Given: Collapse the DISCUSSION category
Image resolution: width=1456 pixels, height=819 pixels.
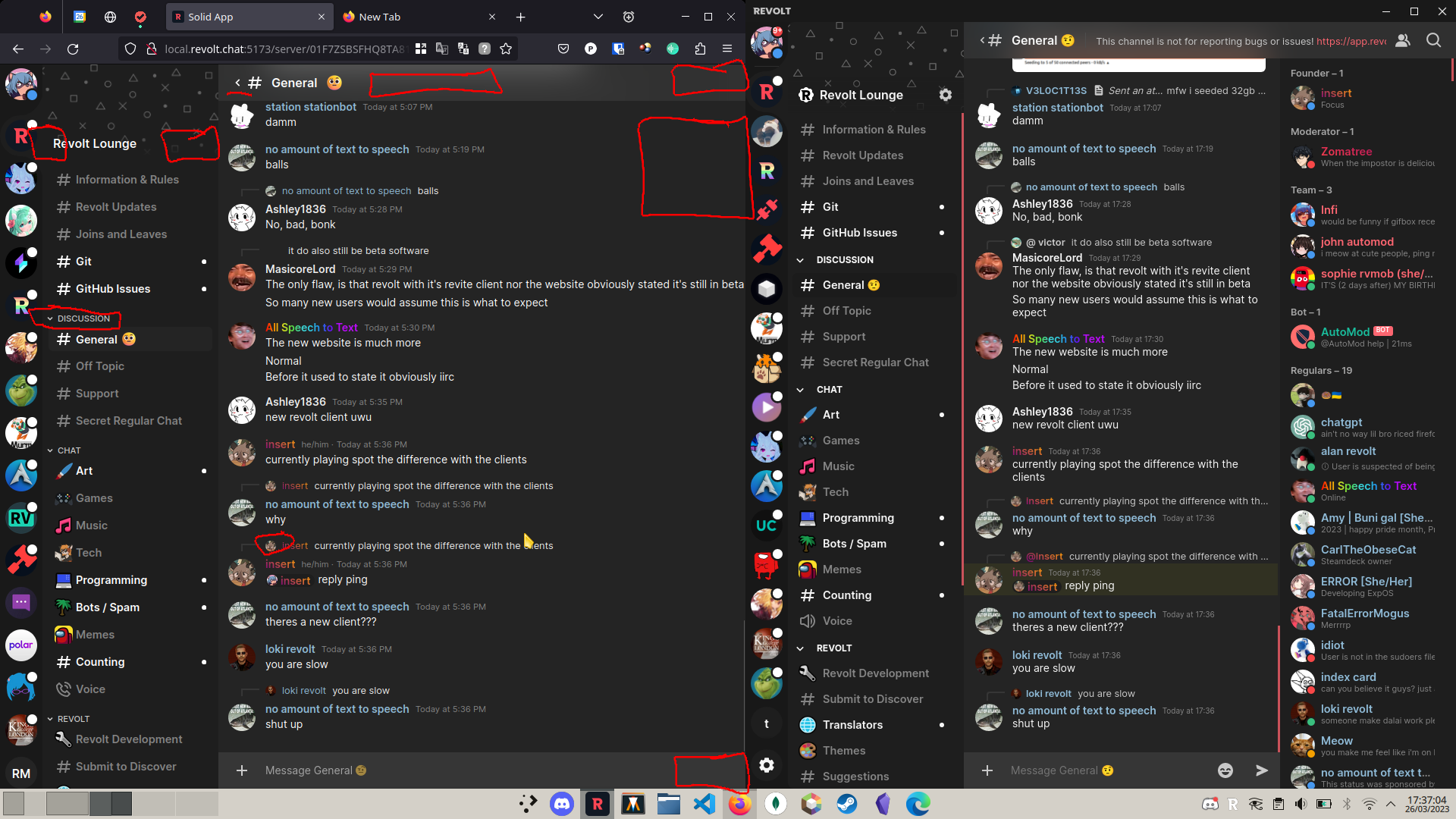Looking at the screenshot, I should pos(799,259).
